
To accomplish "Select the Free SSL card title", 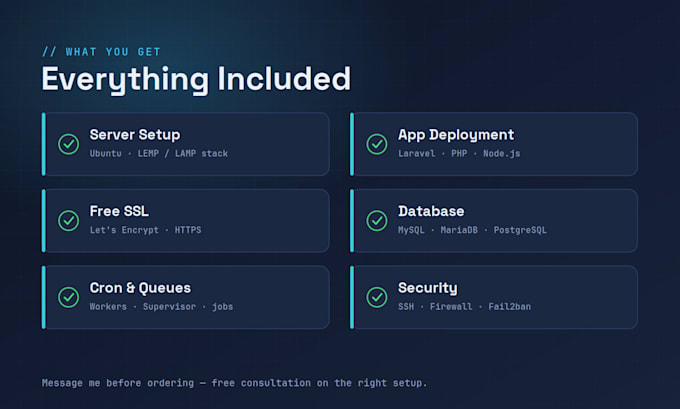I will (x=119, y=211).
